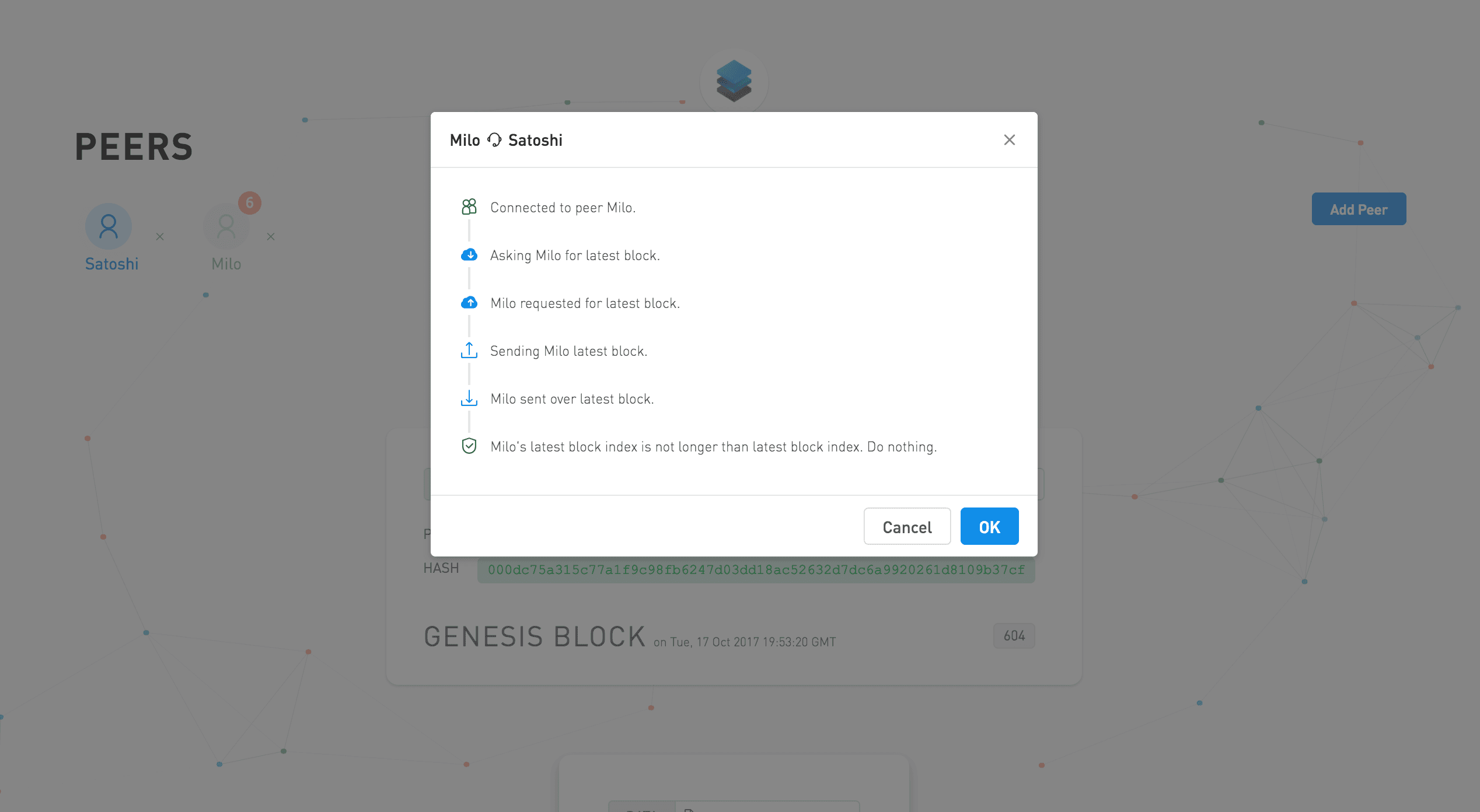Select the Satoshi peer avatar
Screen dimensions: 1480x812
tap(109, 226)
